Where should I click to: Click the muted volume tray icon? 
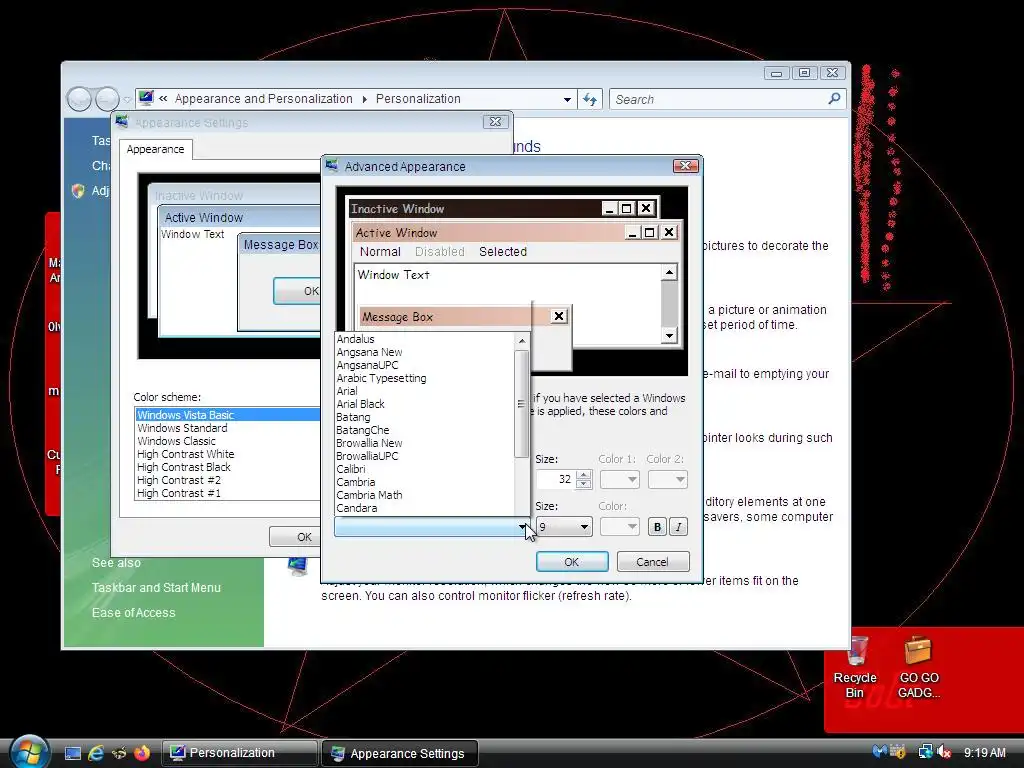click(x=944, y=752)
